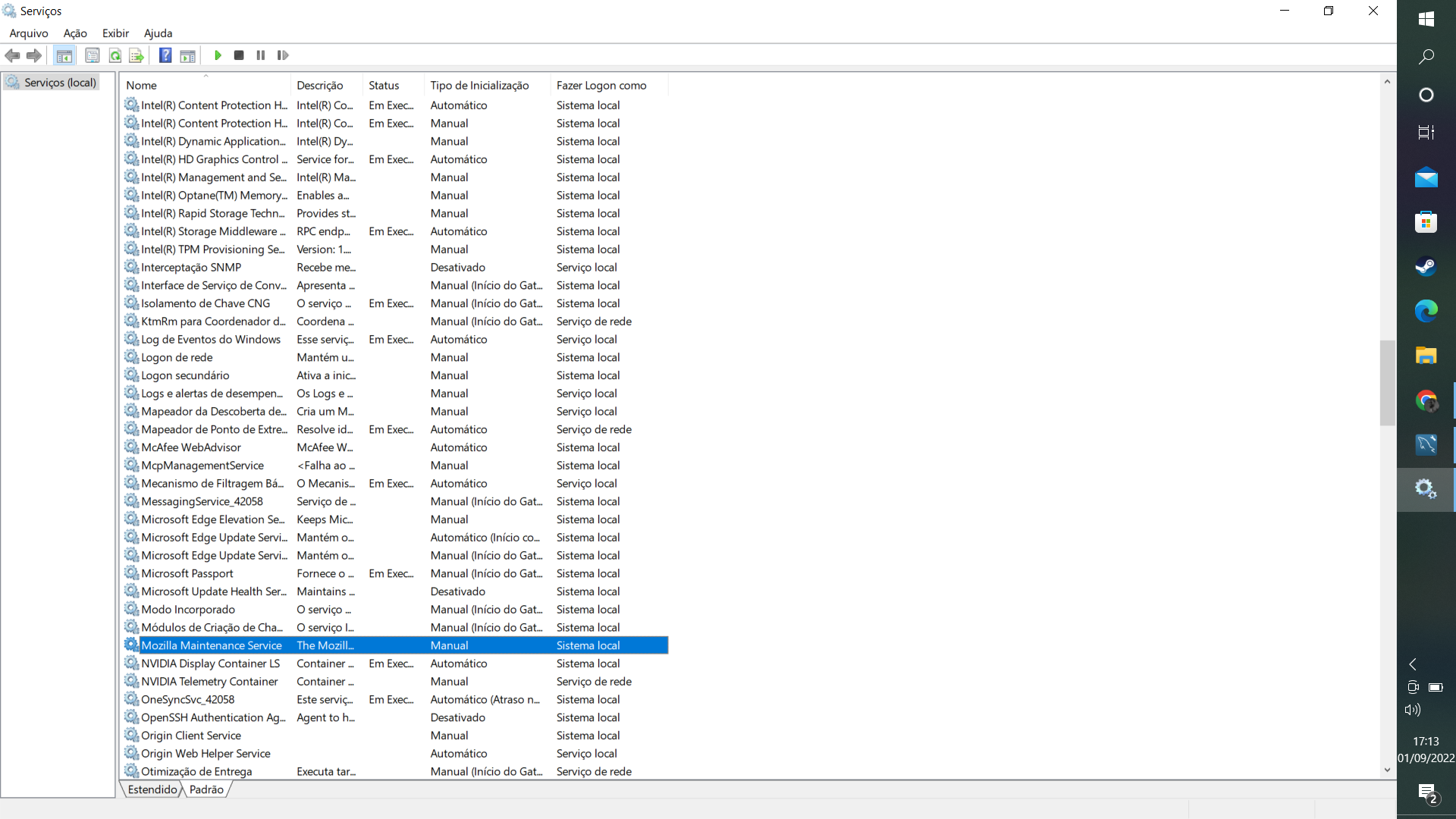Image resolution: width=1456 pixels, height=819 pixels.
Task: Select the McAfee WebAdvisor service
Action: coord(395,447)
